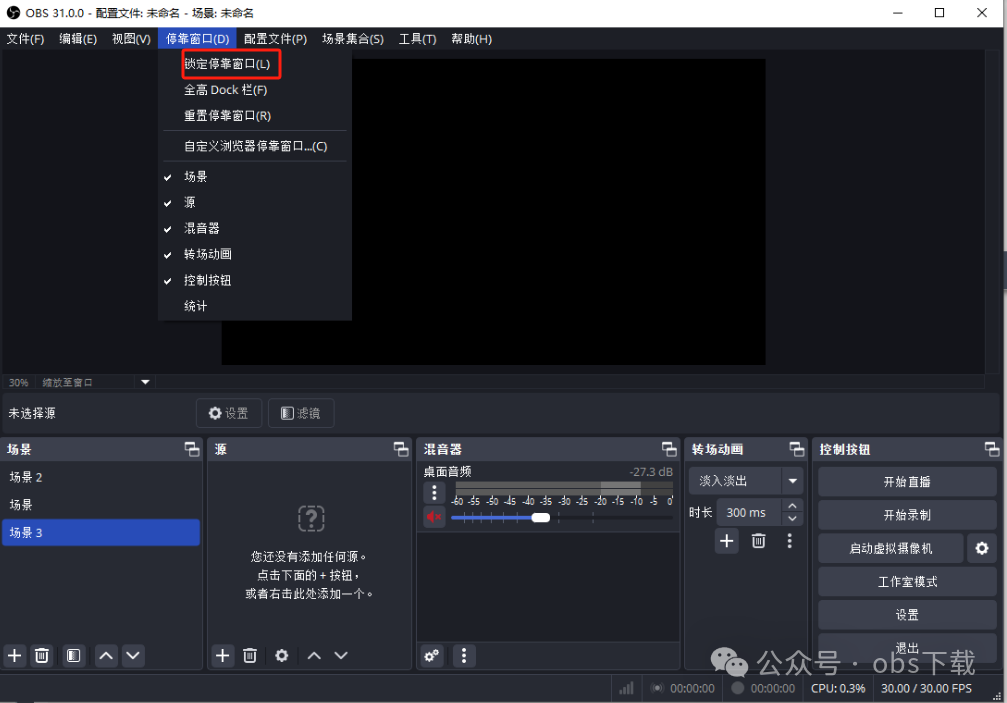
Task: Delete 场景 3 using the trash icon
Action: [x=41, y=655]
